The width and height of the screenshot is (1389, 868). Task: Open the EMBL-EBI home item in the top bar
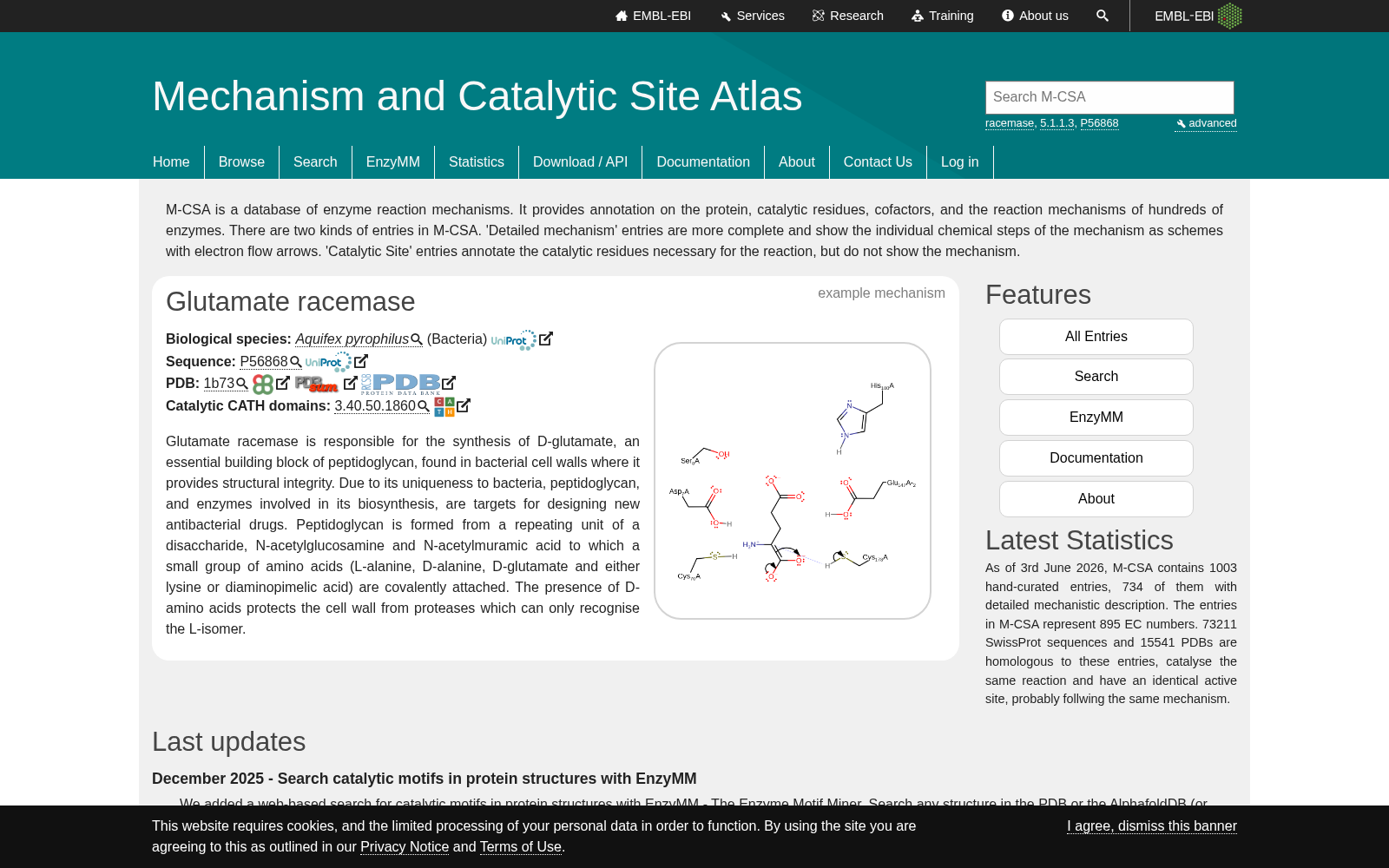tap(653, 16)
